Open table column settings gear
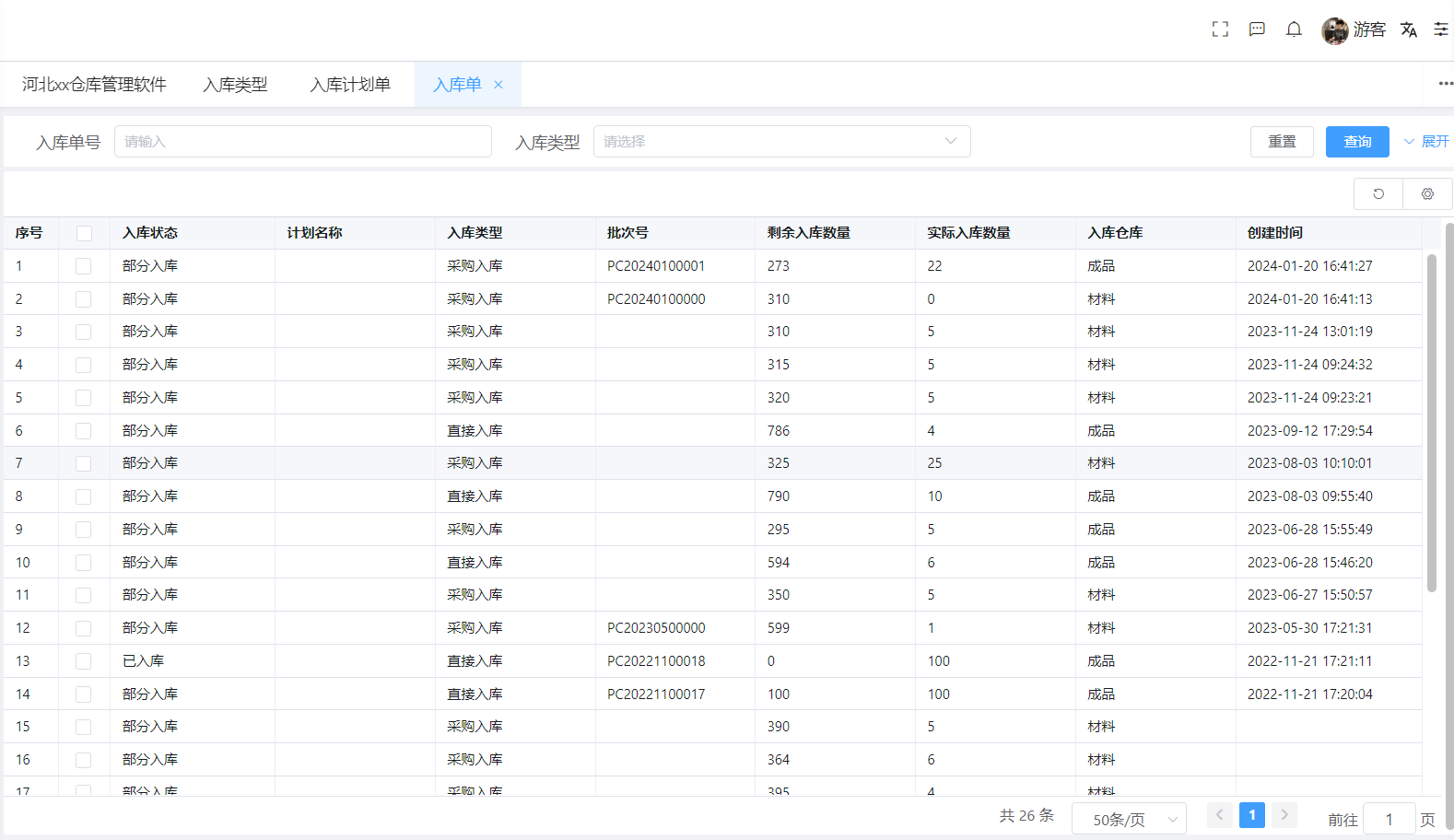 [1427, 193]
